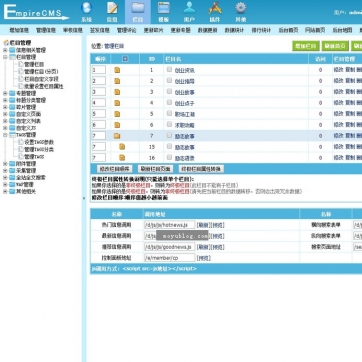The width and height of the screenshot is (362, 362).
Task: Tick the checkbox in the ID 2 row
Action: 169,80
